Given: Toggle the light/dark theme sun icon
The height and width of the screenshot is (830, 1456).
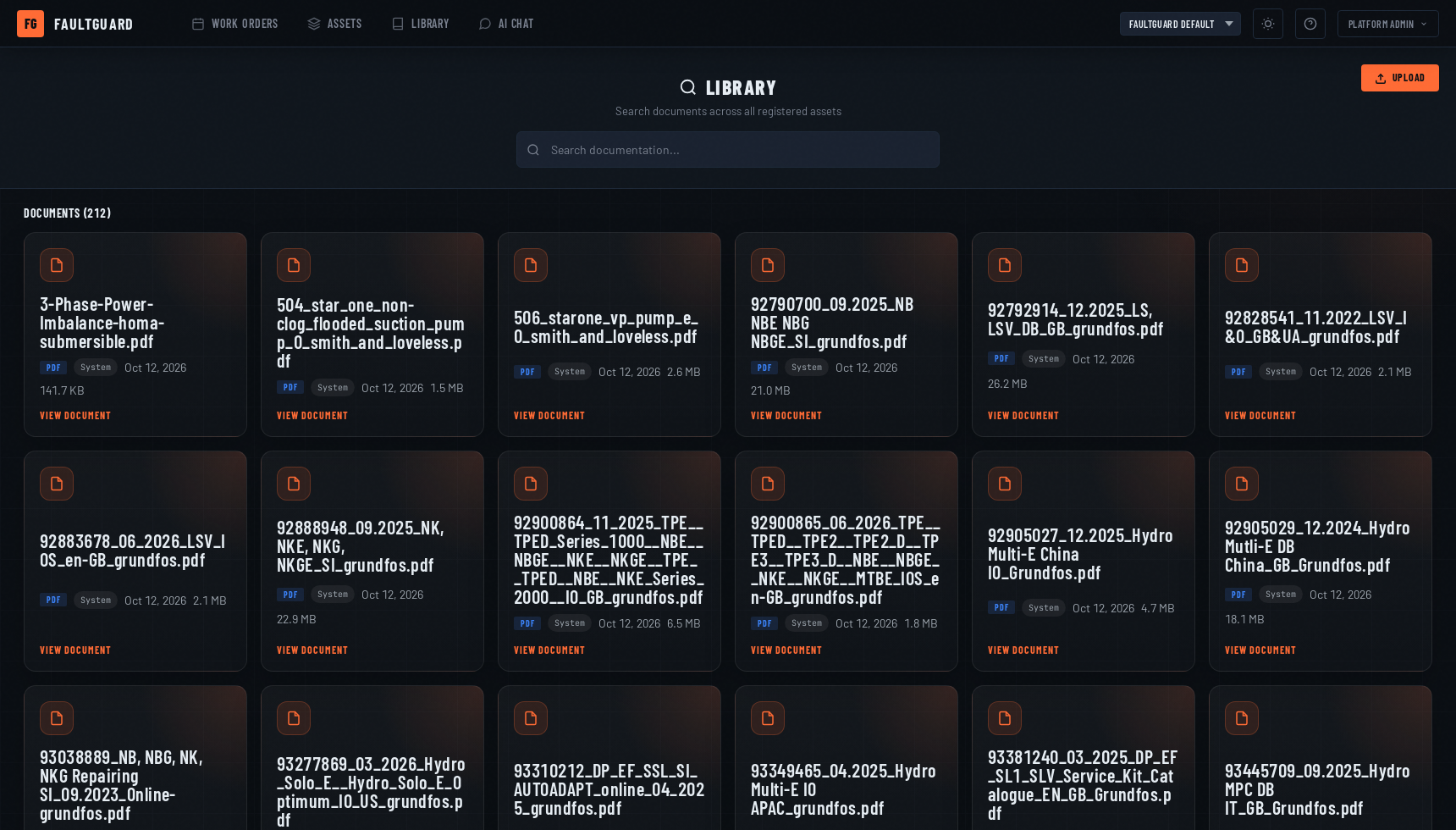Looking at the screenshot, I should (1268, 24).
